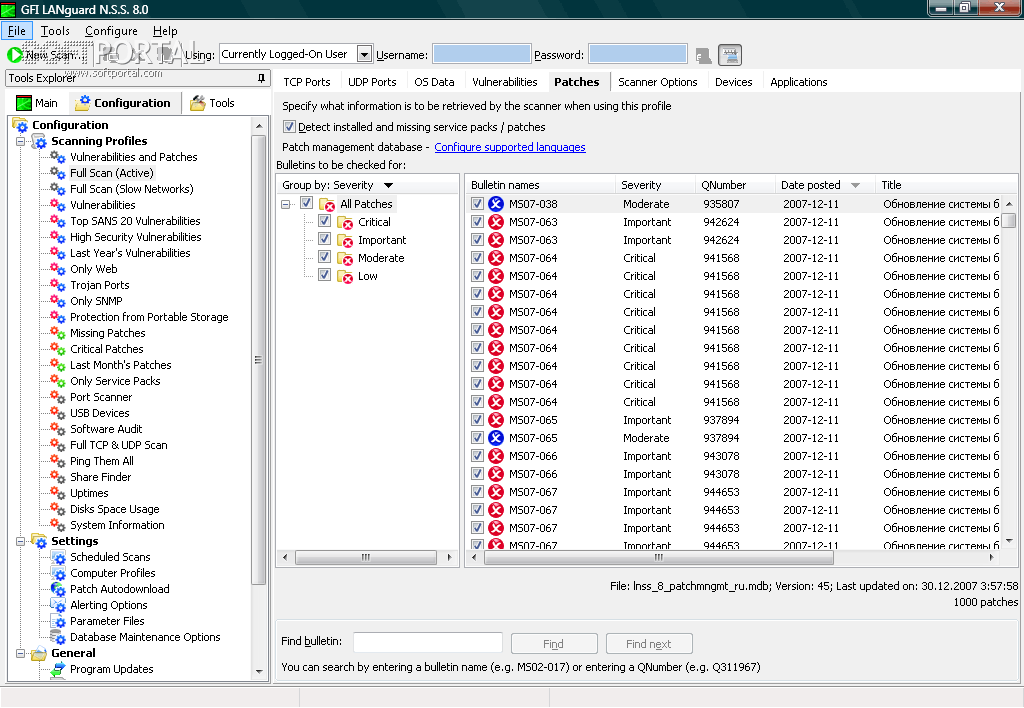1024x708 pixels.
Task: Click the pin icon of Tools Explorer
Action: [261, 78]
